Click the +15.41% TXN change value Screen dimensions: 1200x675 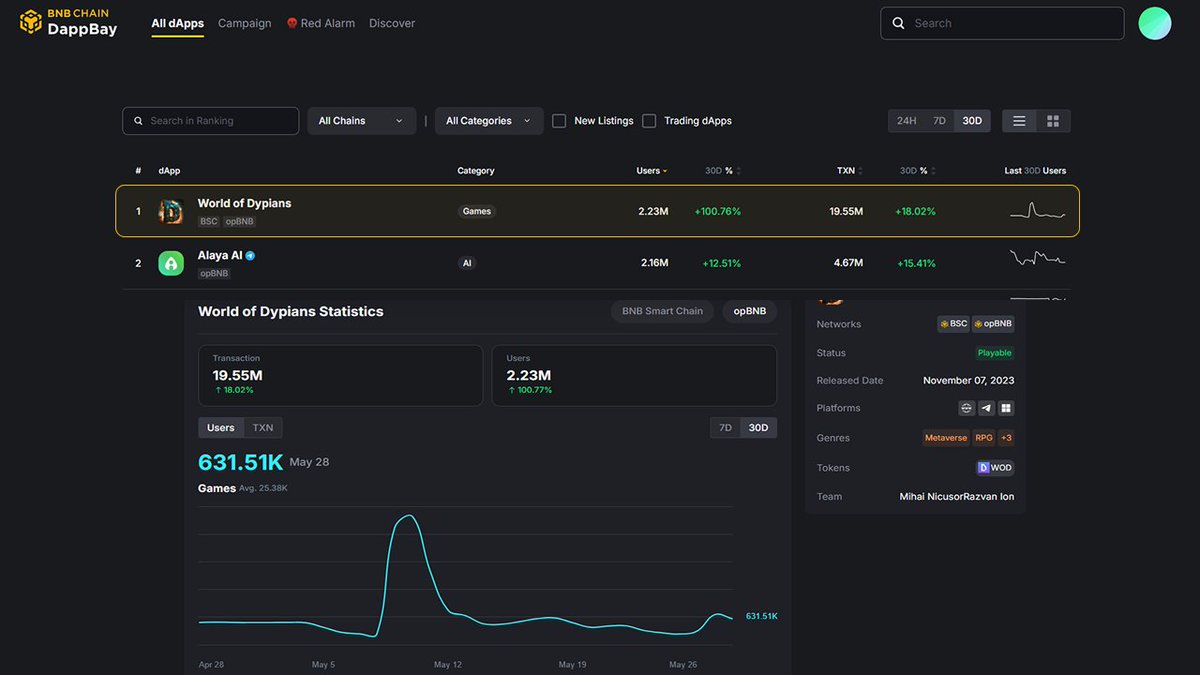coord(915,263)
